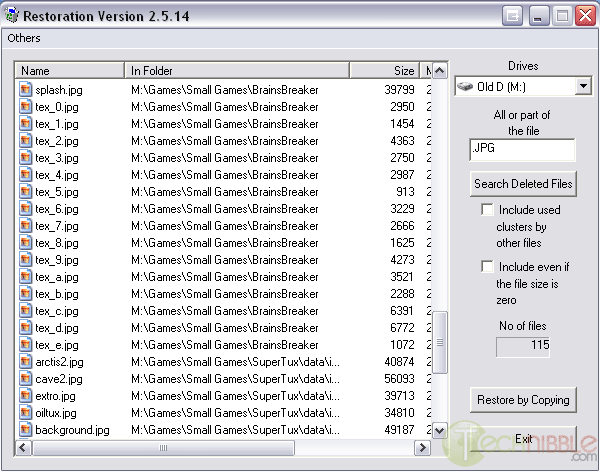Click the splash.jpg file icon

[26, 90]
